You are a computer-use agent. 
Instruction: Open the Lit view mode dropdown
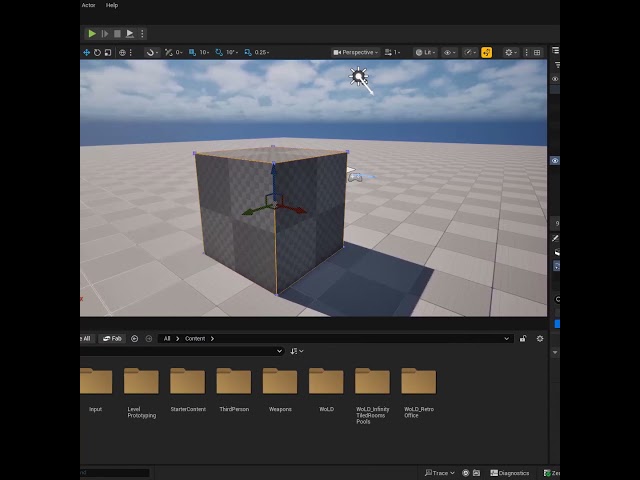click(x=425, y=52)
